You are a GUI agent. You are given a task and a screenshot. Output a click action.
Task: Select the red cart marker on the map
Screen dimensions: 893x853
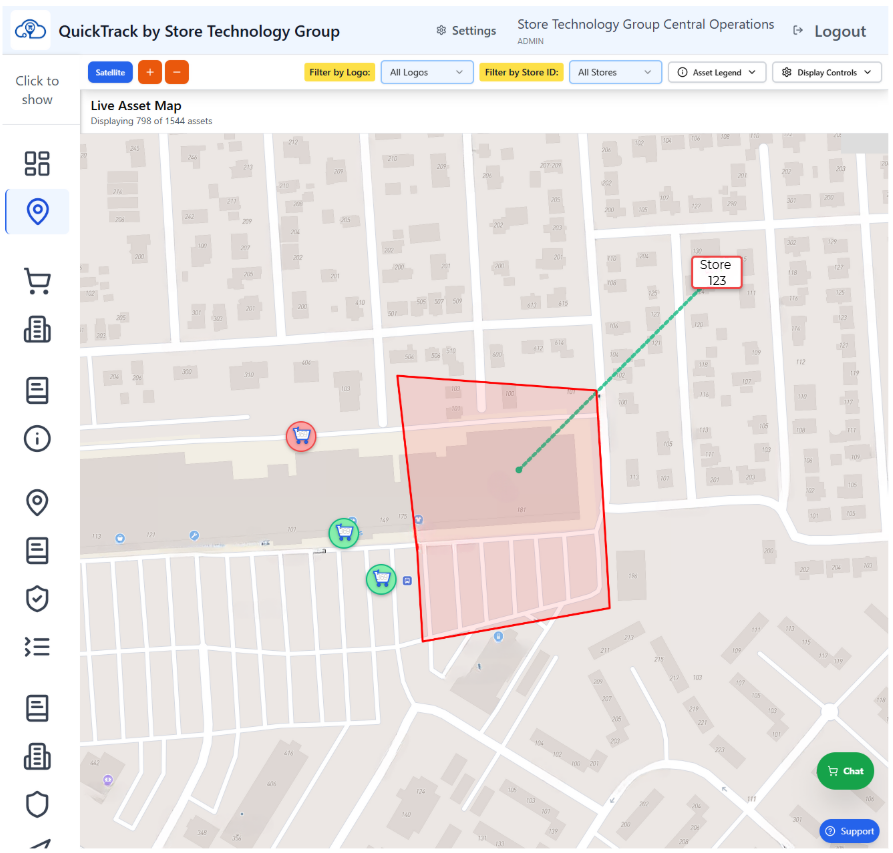coord(301,436)
